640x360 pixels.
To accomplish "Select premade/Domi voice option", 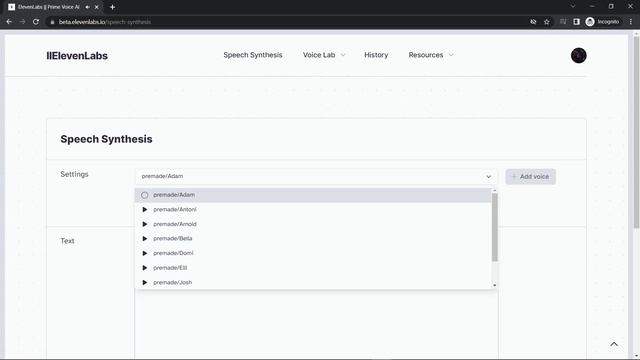I will coord(313,253).
